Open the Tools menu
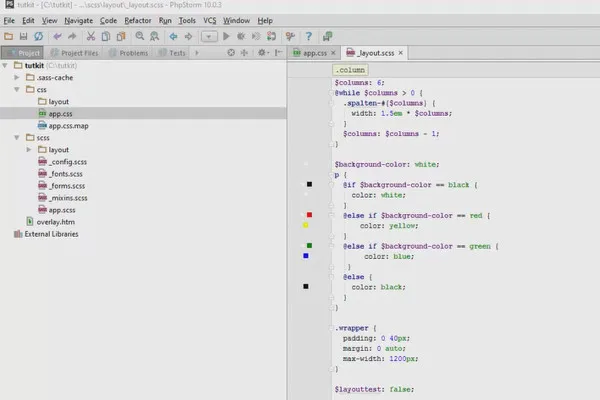The height and width of the screenshot is (400, 600). tap(187, 21)
